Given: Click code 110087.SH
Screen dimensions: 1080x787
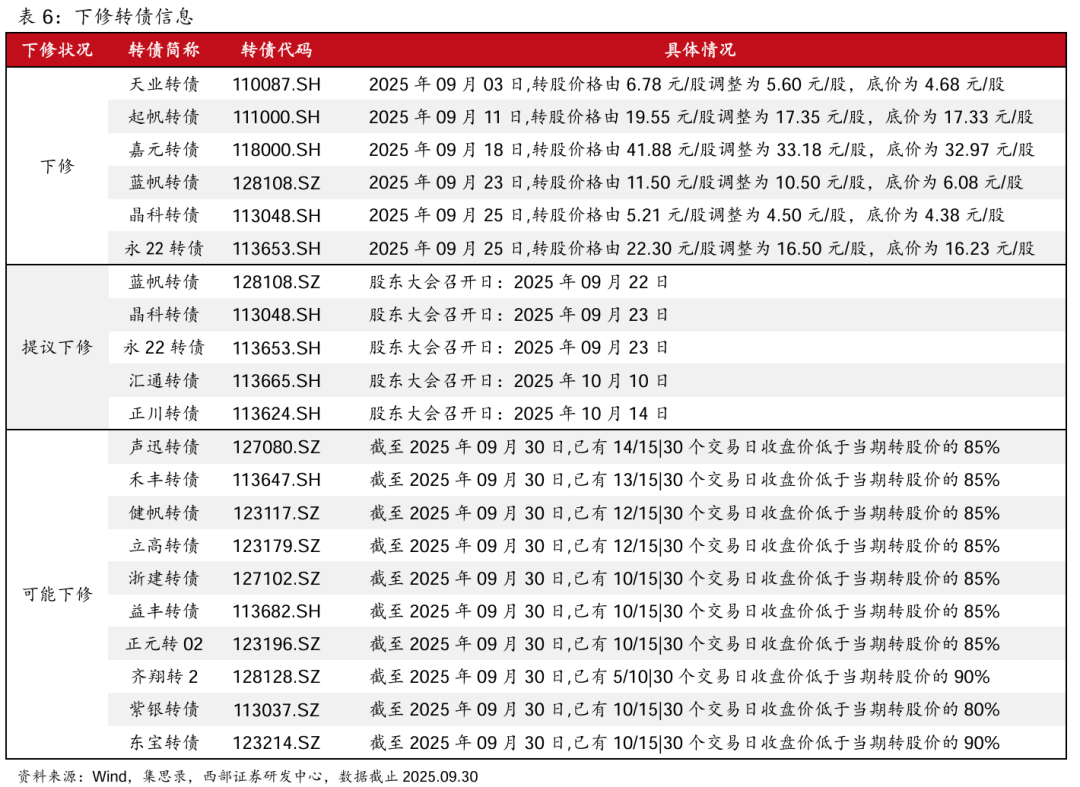Looking at the screenshot, I should (x=276, y=85).
